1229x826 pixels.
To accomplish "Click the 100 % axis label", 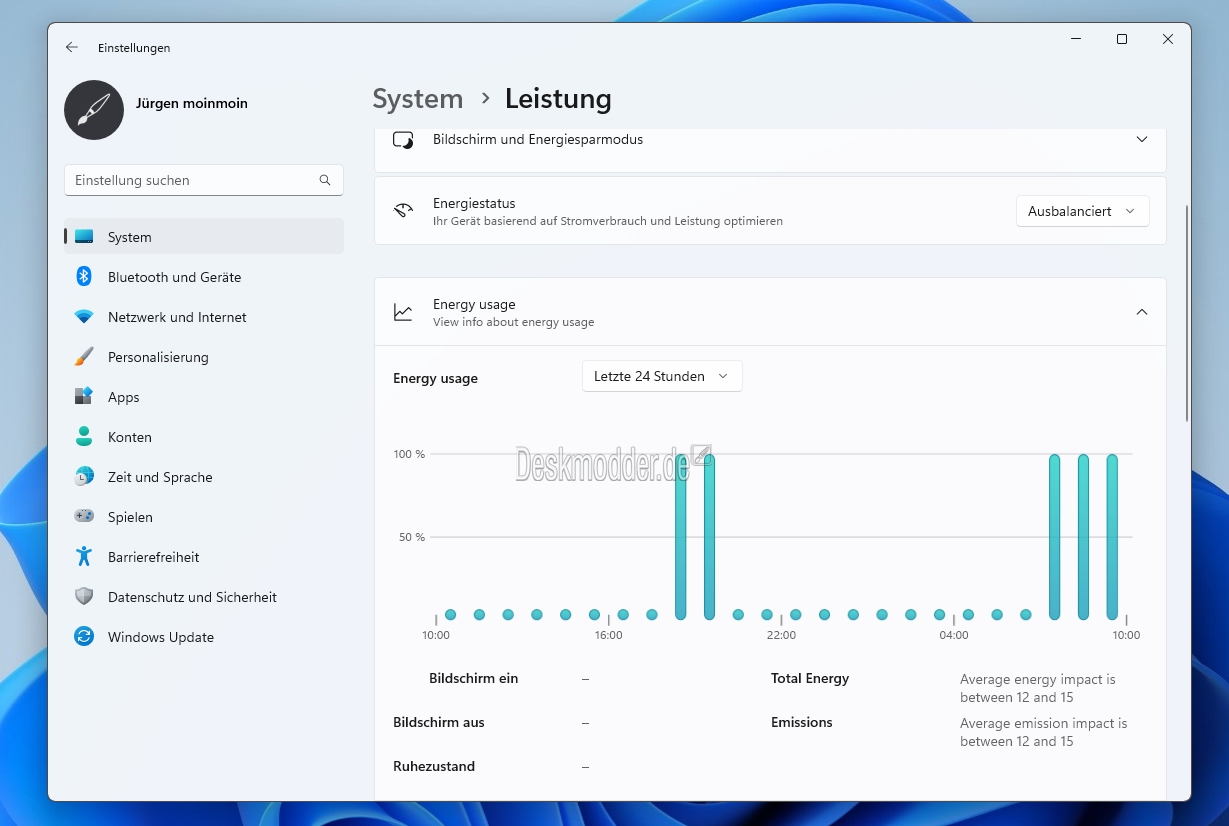I will click(409, 454).
